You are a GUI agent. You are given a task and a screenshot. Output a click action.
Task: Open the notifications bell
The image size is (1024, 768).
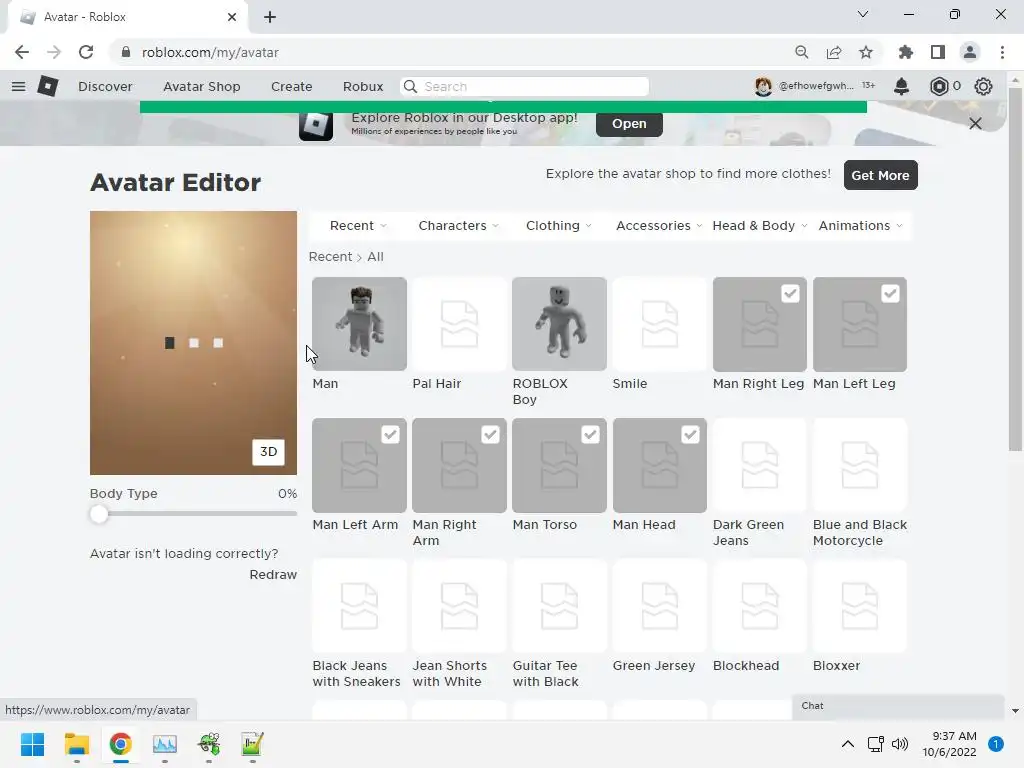[901, 86]
